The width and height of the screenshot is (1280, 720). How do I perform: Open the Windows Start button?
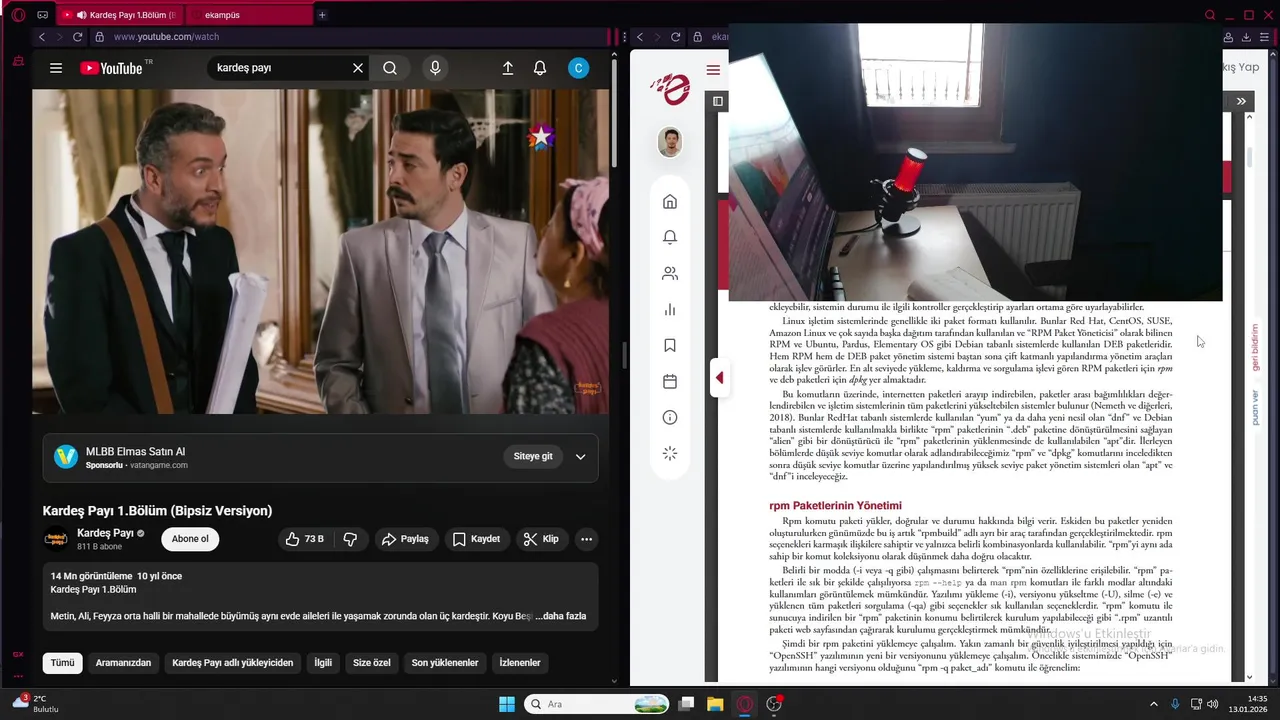click(507, 704)
